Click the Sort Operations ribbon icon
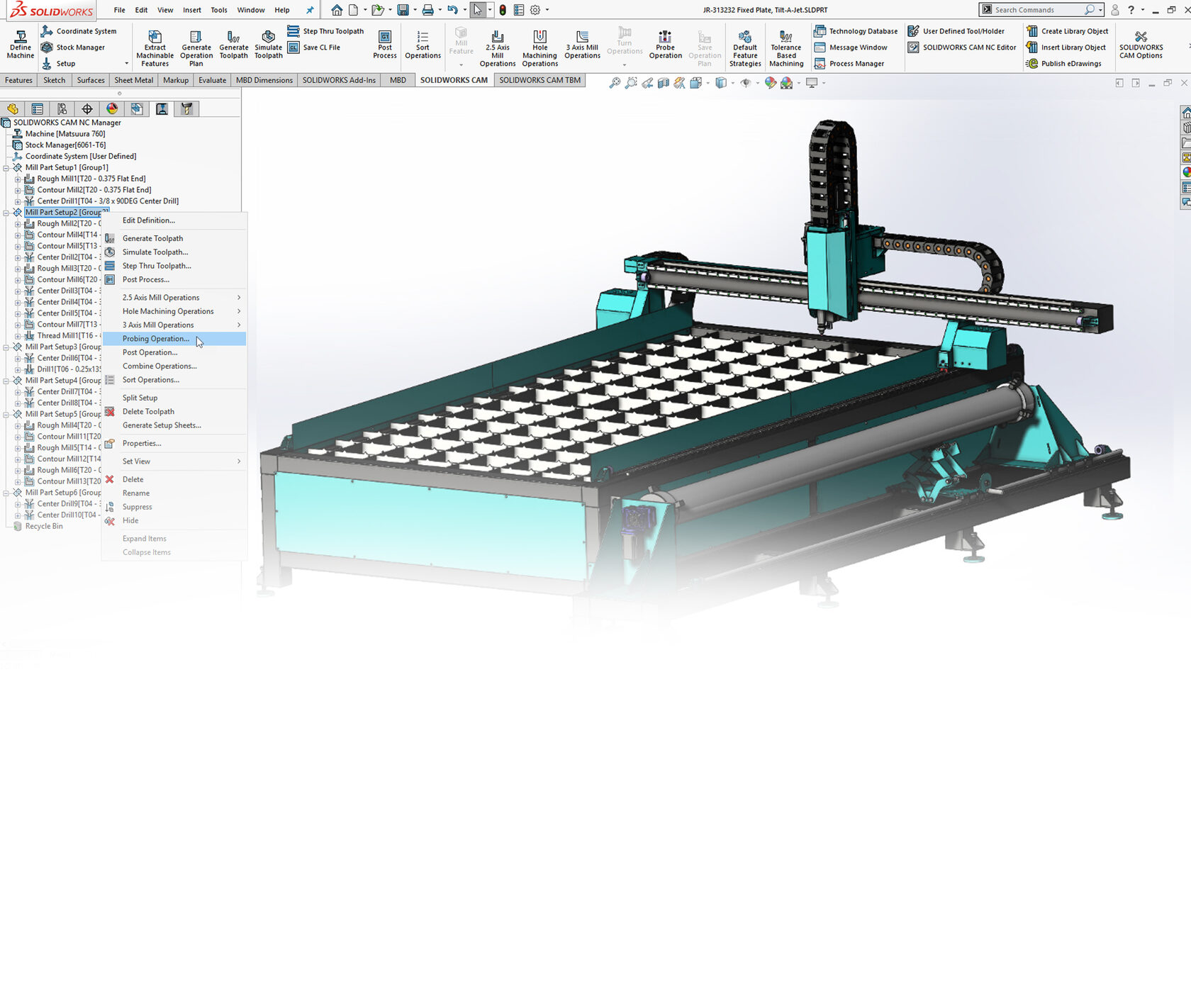The height and width of the screenshot is (1008, 1191). pos(423,44)
